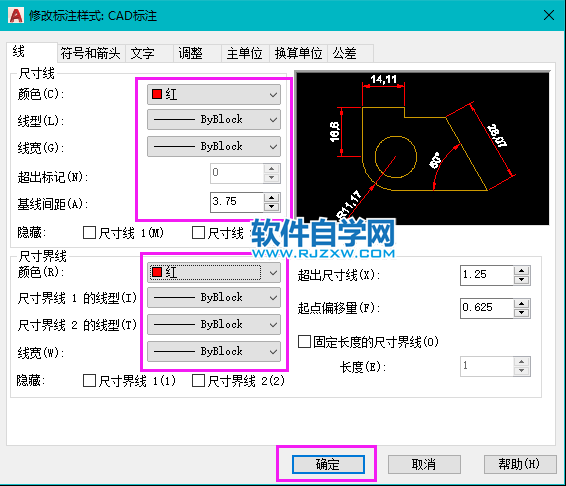
Task: Increase 起点偏移量(F) with up arrow
Action: click(522, 303)
